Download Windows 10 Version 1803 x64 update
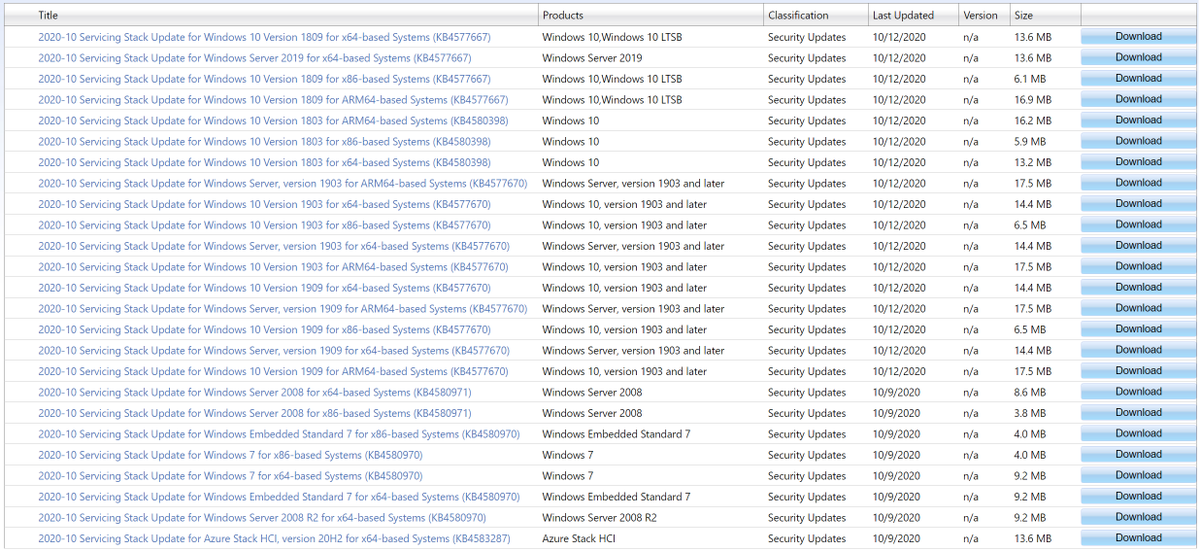Image resolution: width=1200 pixels, height=551 pixels. [x=1139, y=163]
